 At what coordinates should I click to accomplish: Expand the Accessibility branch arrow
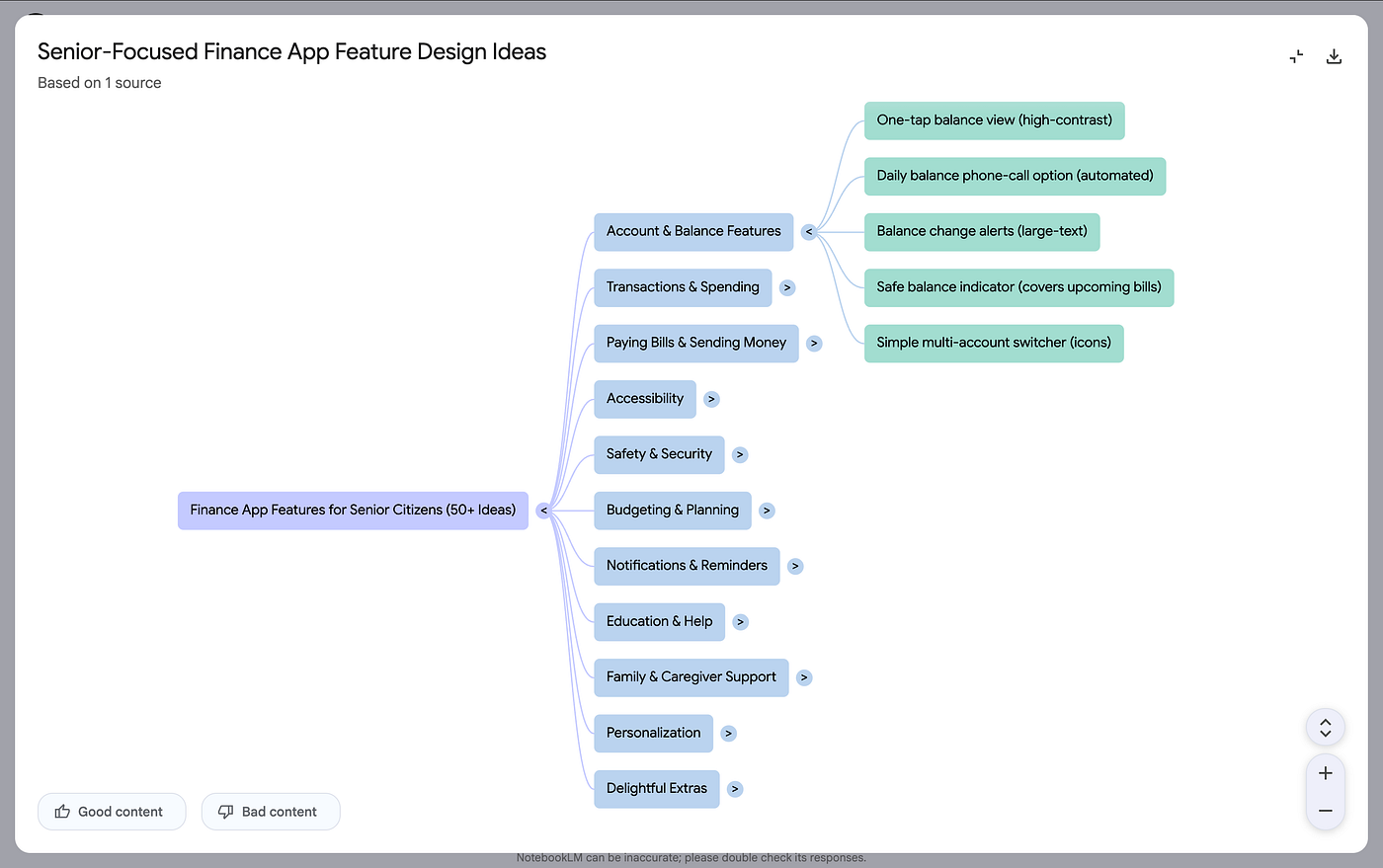coord(711,399)
